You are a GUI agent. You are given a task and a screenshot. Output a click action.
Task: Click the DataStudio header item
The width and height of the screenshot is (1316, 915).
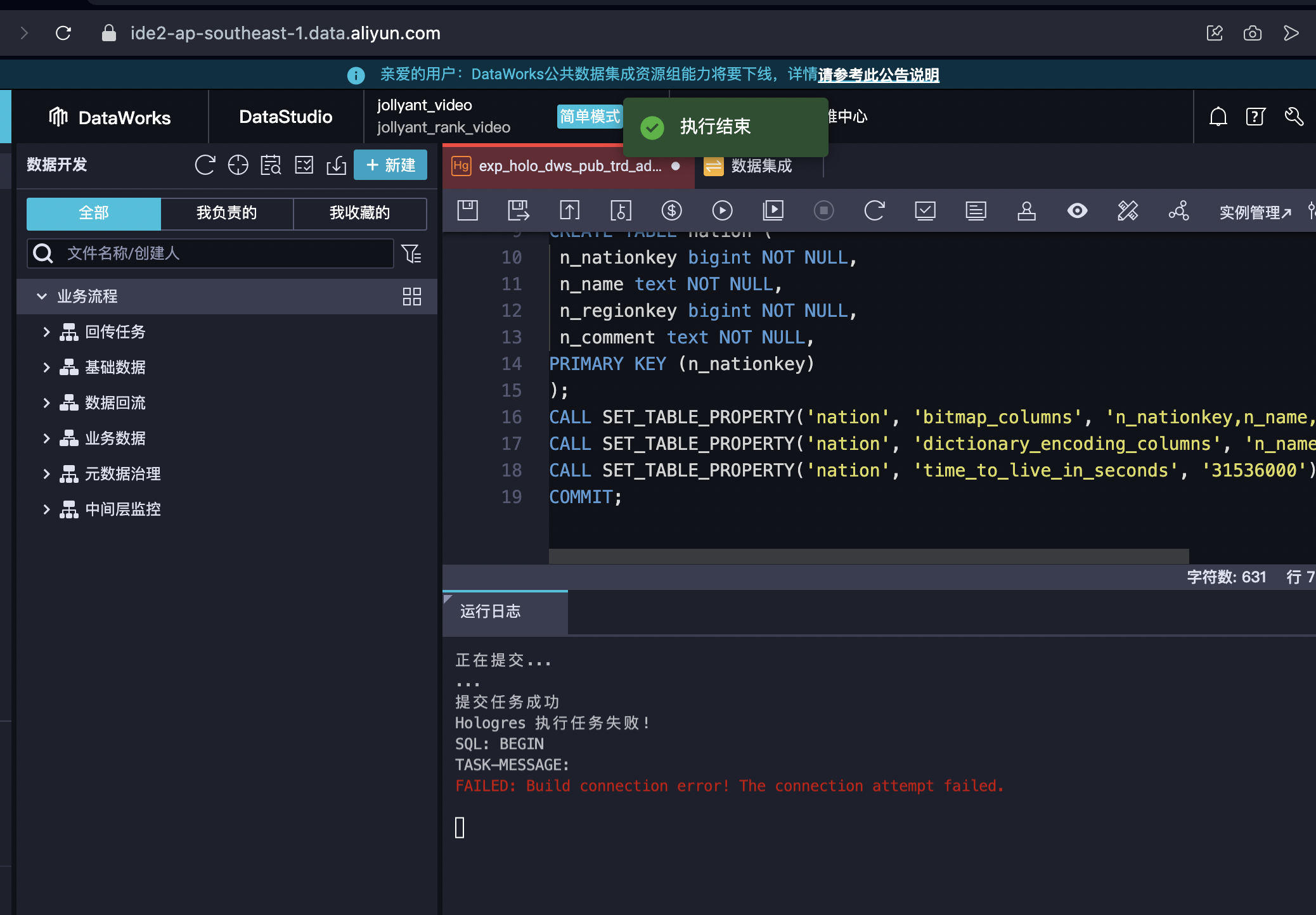click(x=286, y=117)
